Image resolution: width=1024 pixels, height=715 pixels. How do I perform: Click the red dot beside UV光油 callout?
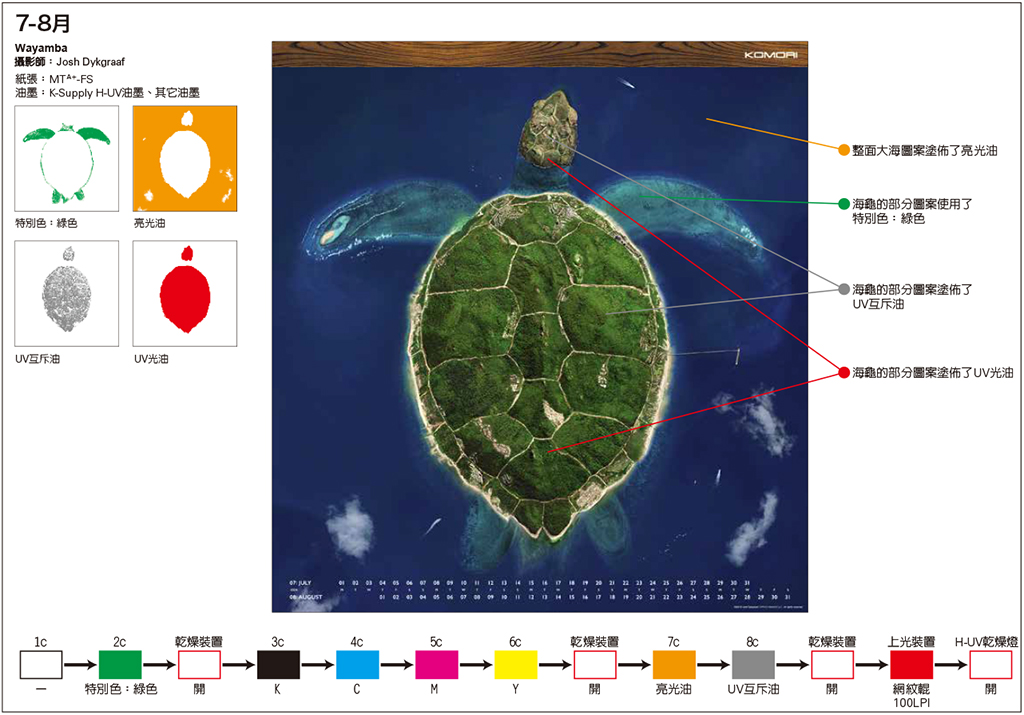click(x=843, y=372)
